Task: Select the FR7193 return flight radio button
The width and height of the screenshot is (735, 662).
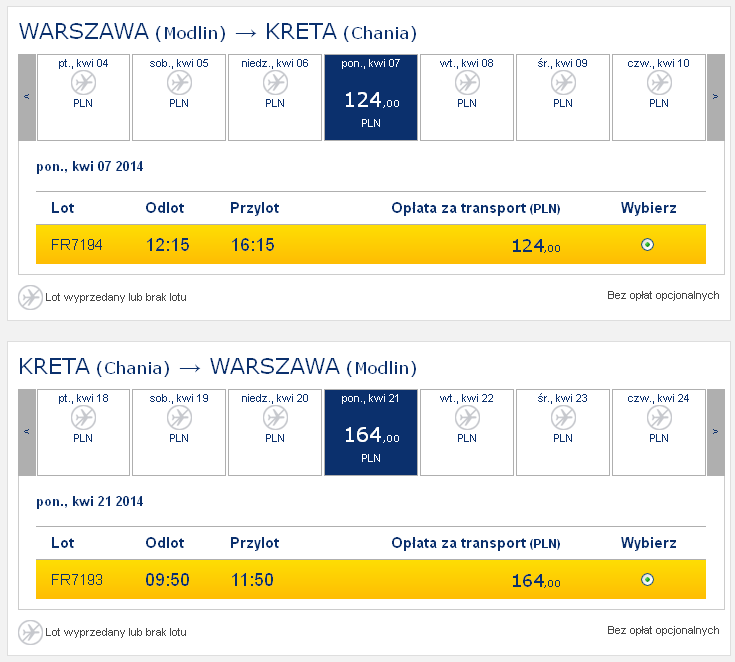Action: click(x=647, y=579)
